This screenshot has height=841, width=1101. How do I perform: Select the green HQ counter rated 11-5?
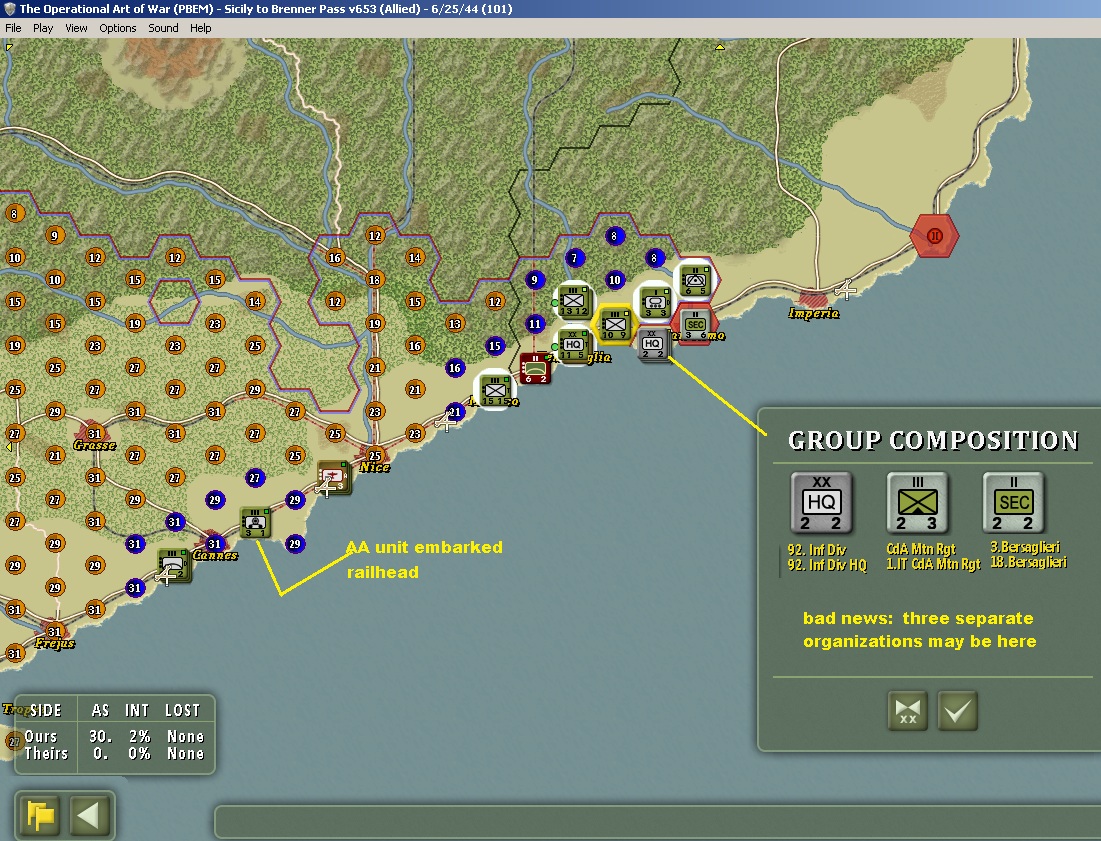coord(574,345)
